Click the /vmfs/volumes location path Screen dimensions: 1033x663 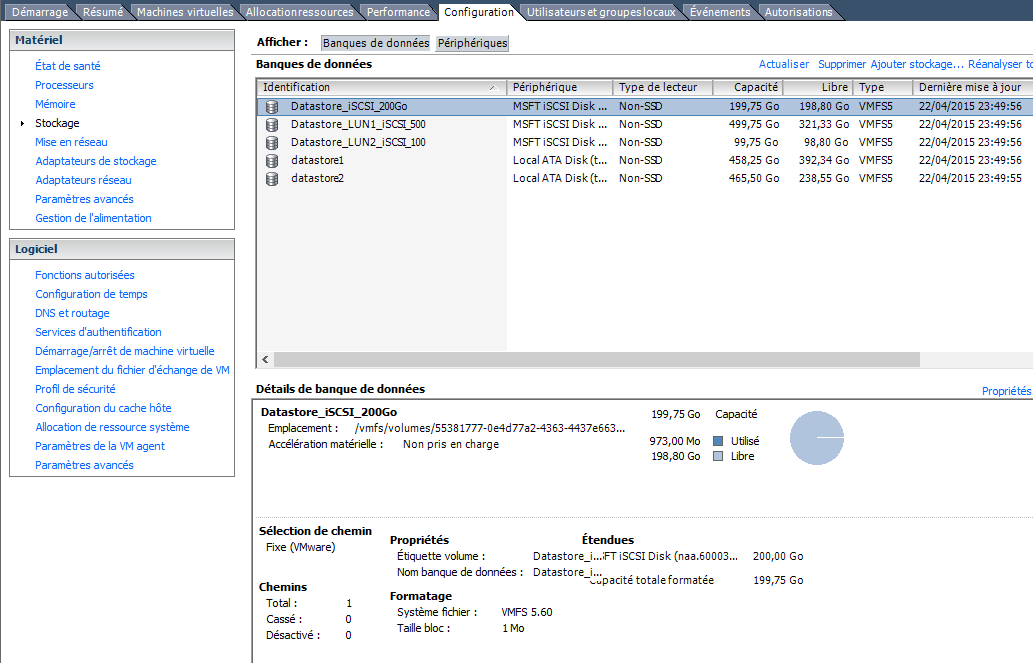pos(489,428)
